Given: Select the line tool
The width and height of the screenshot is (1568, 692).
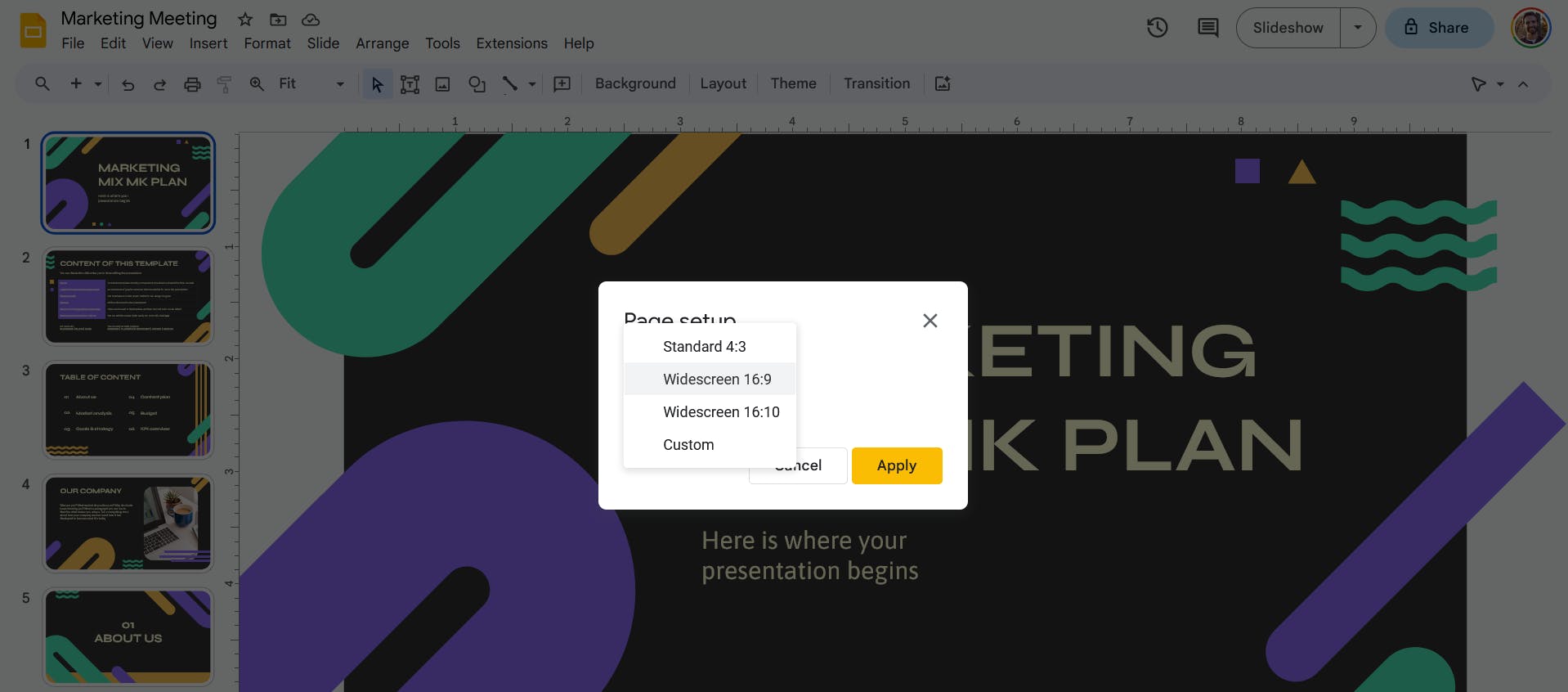Looking at the screenshot, I should point(510,83).
